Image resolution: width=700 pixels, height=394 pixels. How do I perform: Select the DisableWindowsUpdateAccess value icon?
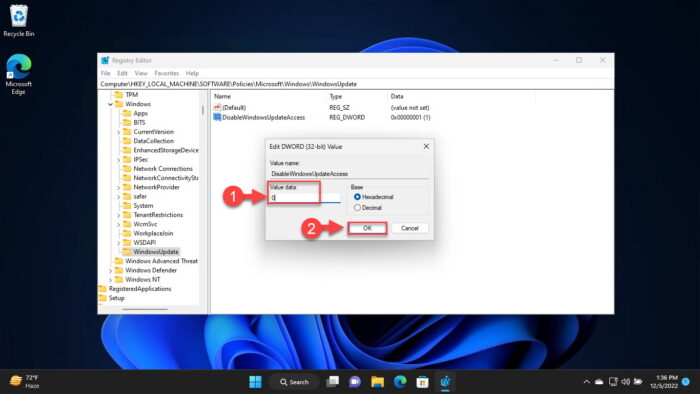(217, 117)
